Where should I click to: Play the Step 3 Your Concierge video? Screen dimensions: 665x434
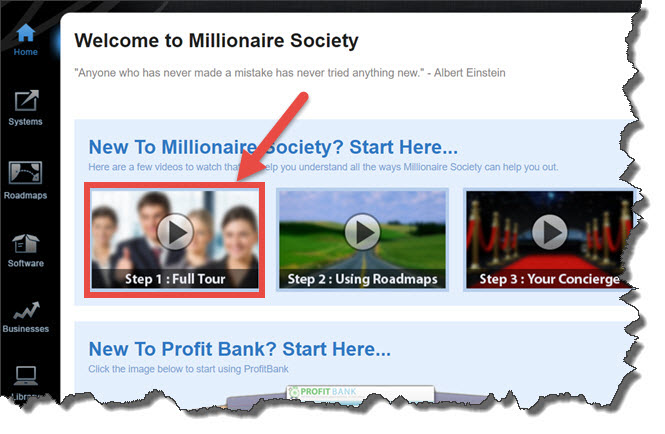550,232
